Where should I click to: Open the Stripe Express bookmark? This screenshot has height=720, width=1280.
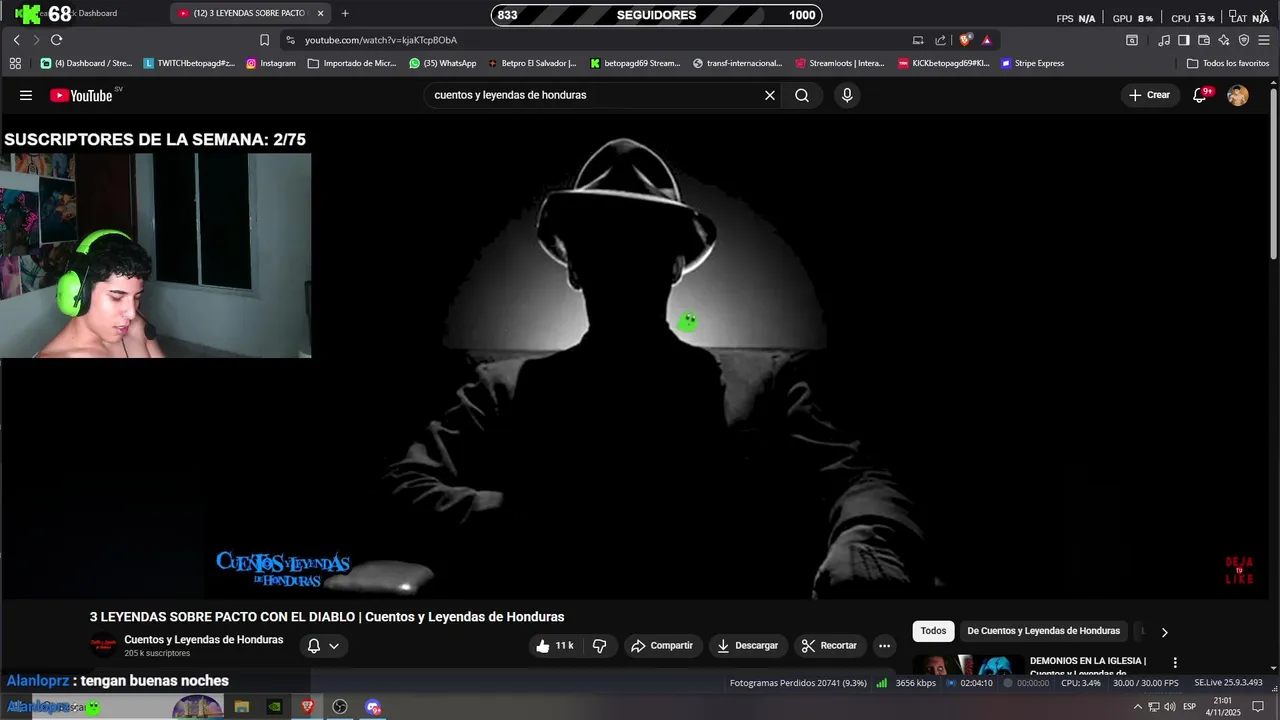(x=1032, y=63)
